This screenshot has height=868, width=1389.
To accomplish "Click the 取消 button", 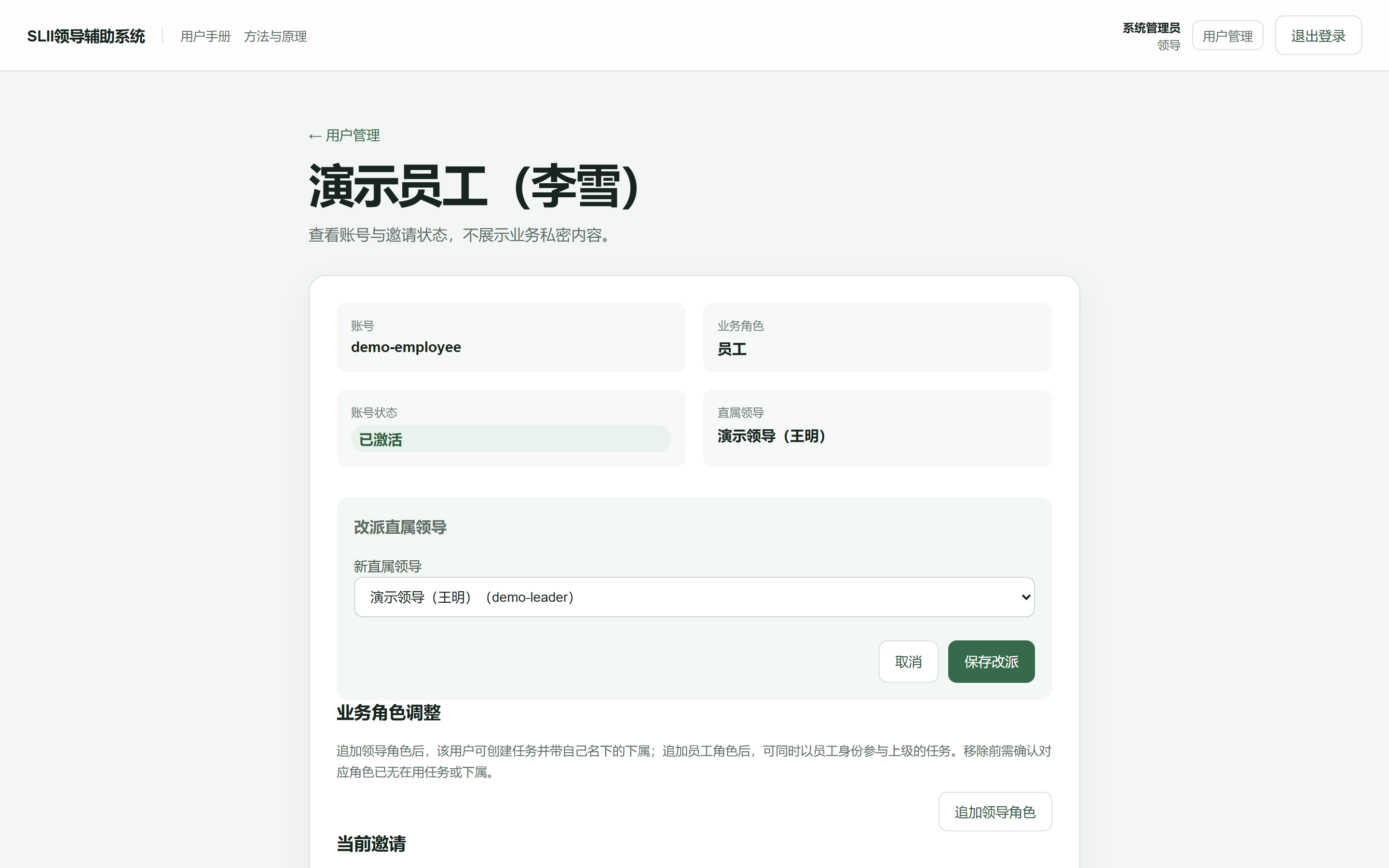I will point(909,662).
